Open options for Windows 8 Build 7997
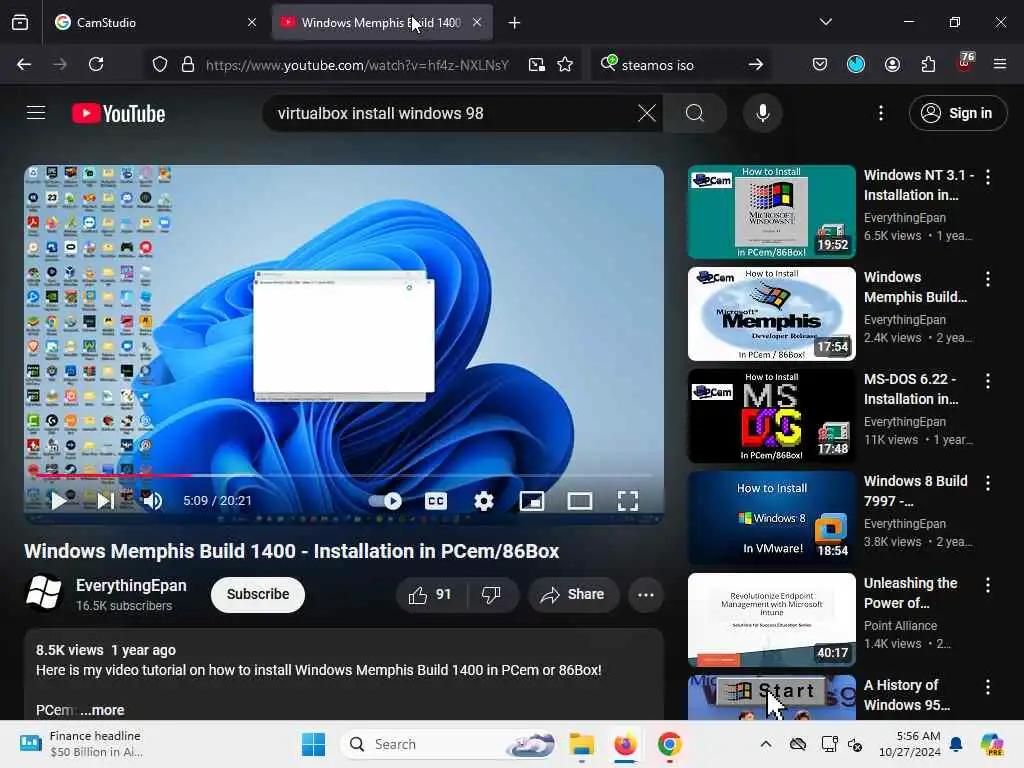Viewport: 1024px width, 768px height. 988,483
